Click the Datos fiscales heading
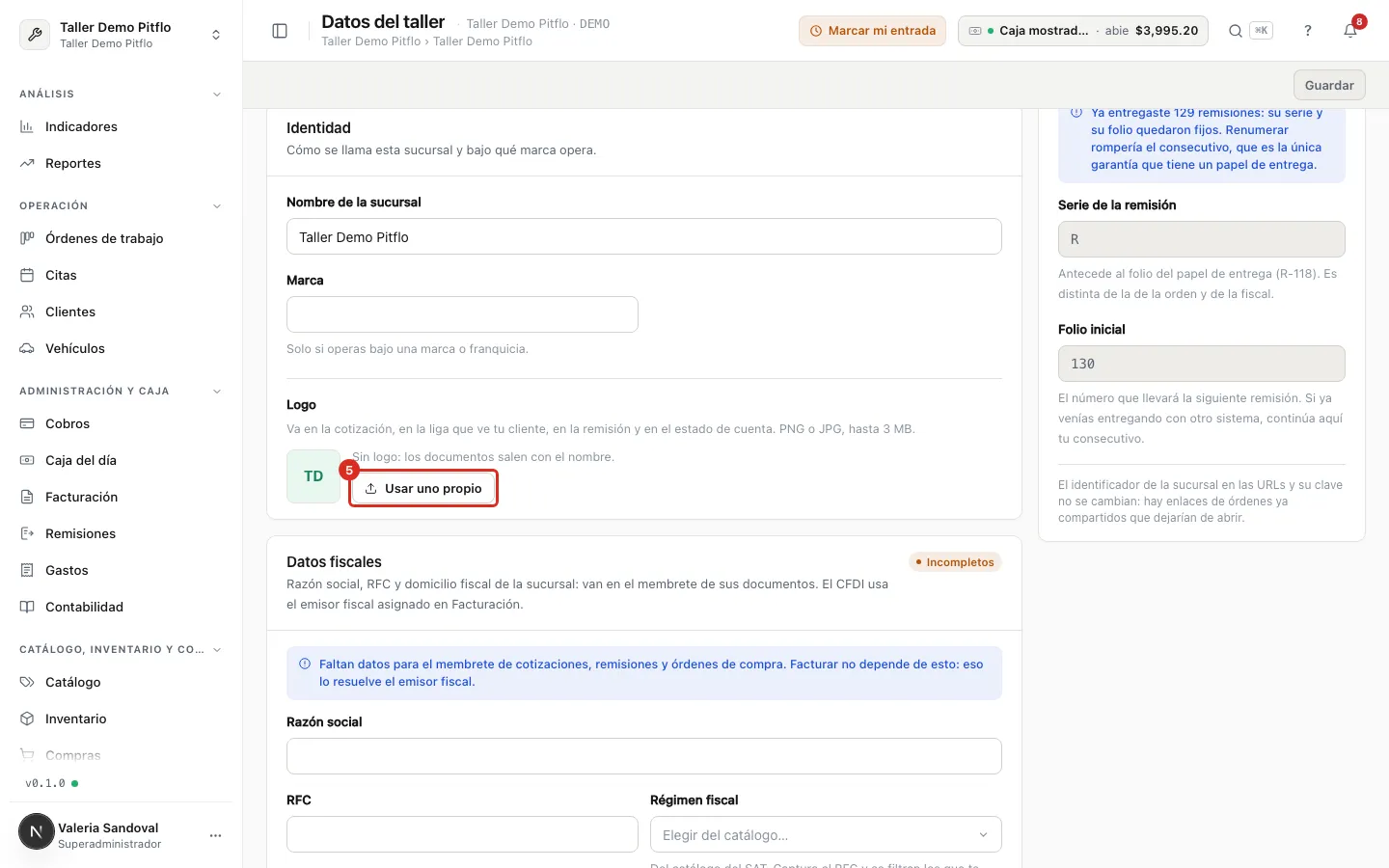Screen dimensions: 1389x868 [x=334, y=562]
